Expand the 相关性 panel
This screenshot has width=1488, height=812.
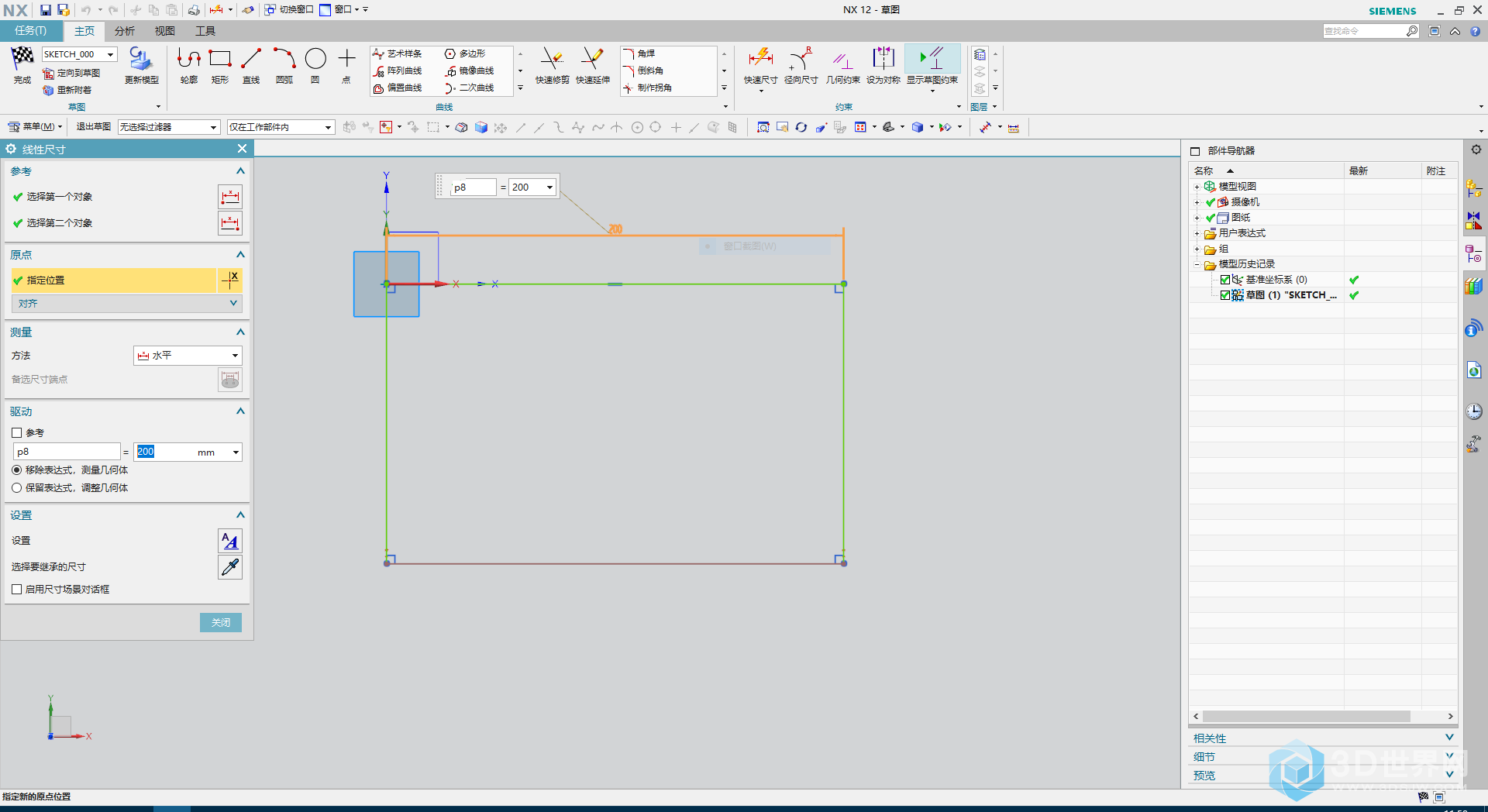pyautogui.click(x=1449, y=738)
